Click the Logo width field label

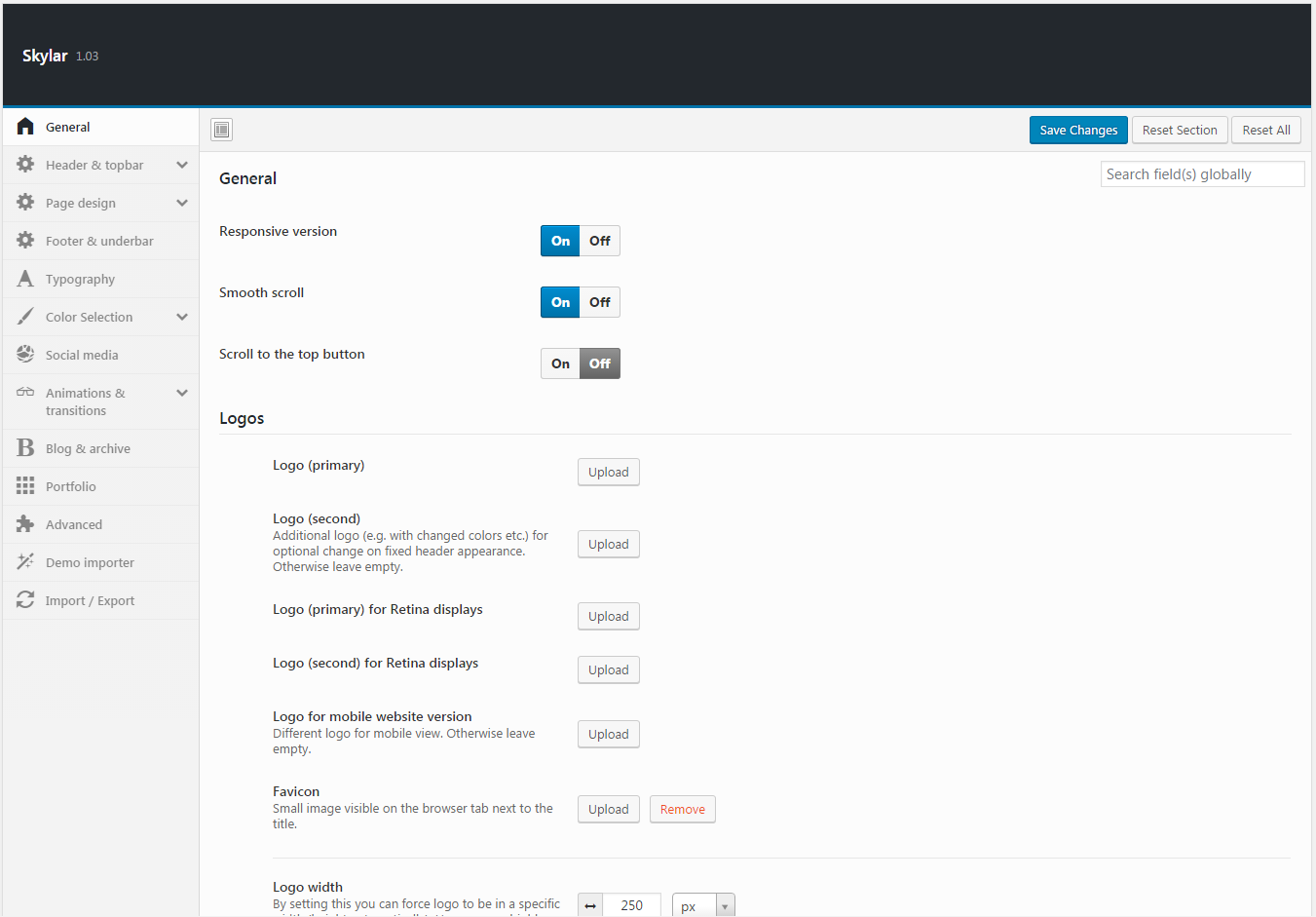pyautogui.click(x=308, y=887)
